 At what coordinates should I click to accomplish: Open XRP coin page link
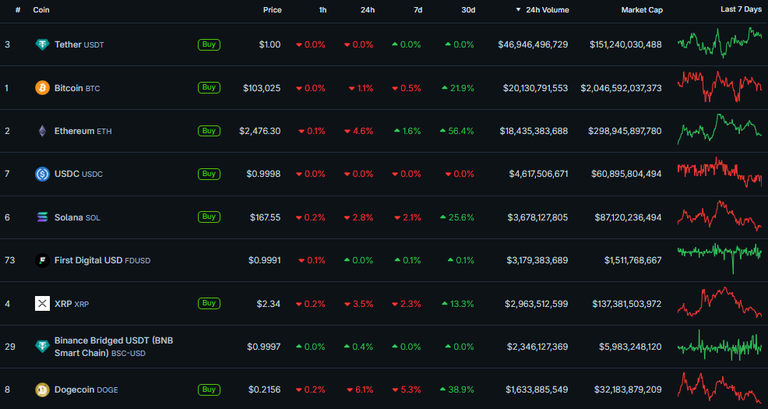click(72, 304)
